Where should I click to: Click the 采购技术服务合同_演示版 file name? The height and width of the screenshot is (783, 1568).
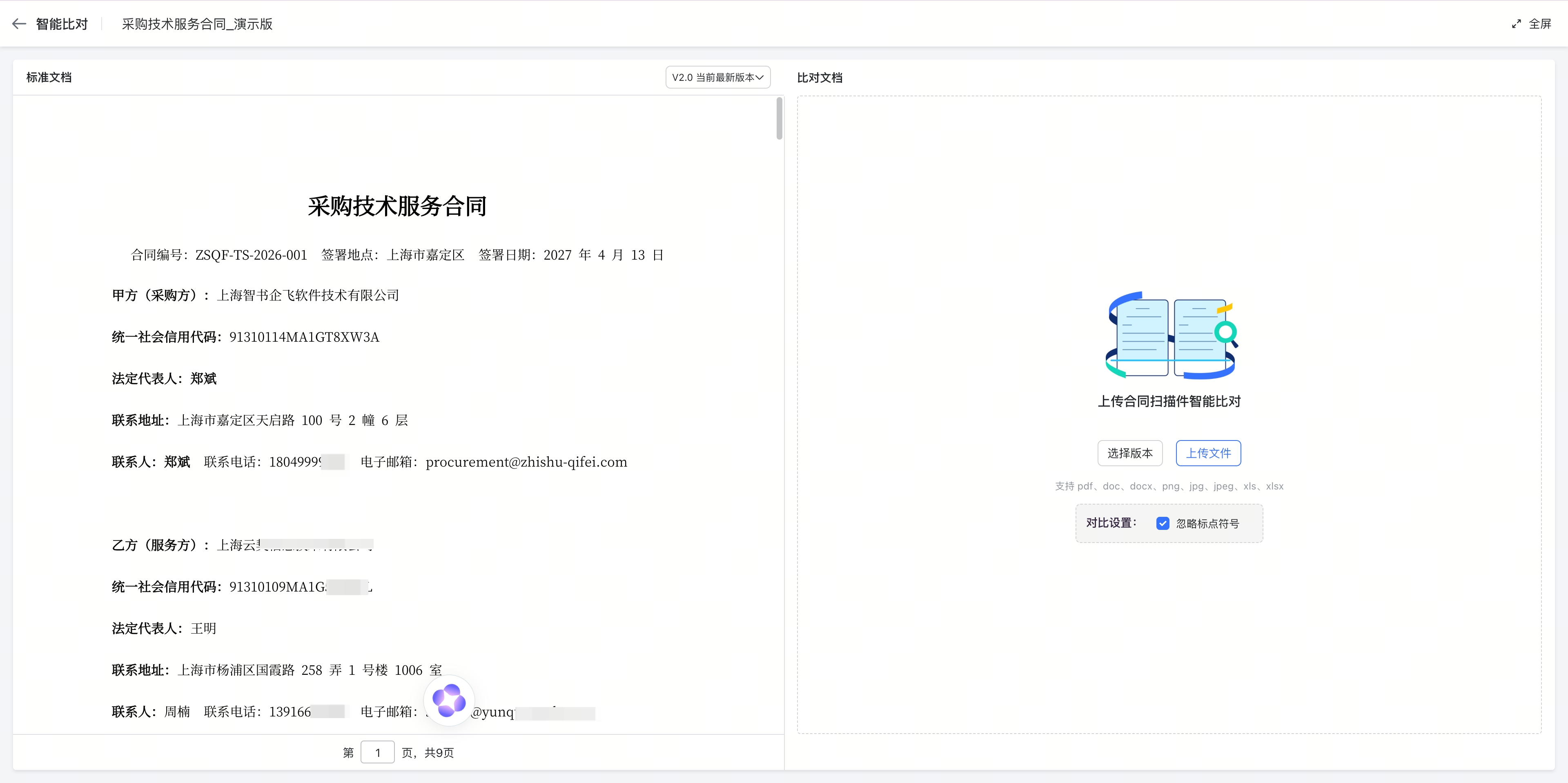pyautogui.click(x=197, y=24)
